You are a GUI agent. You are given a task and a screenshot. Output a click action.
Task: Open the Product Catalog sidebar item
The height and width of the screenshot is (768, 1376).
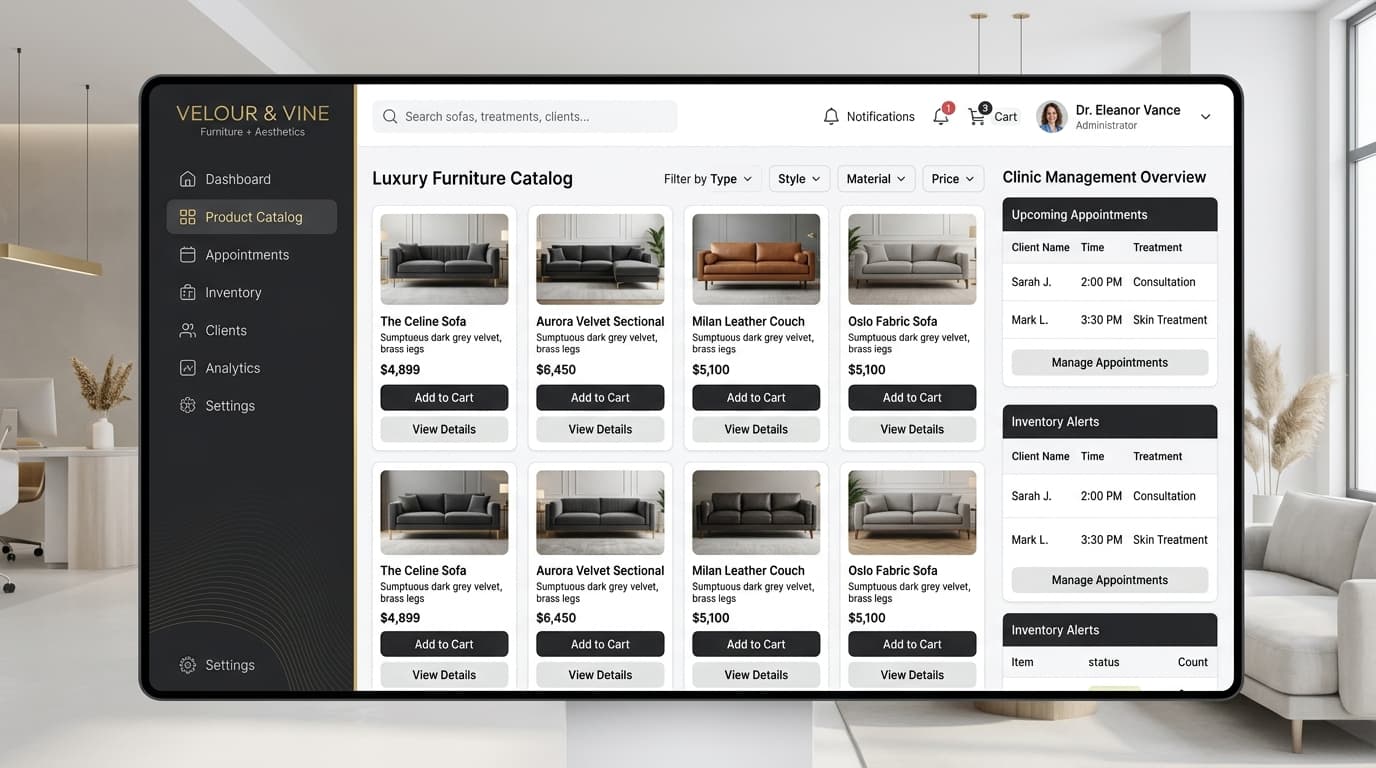[x=252, y=217]
